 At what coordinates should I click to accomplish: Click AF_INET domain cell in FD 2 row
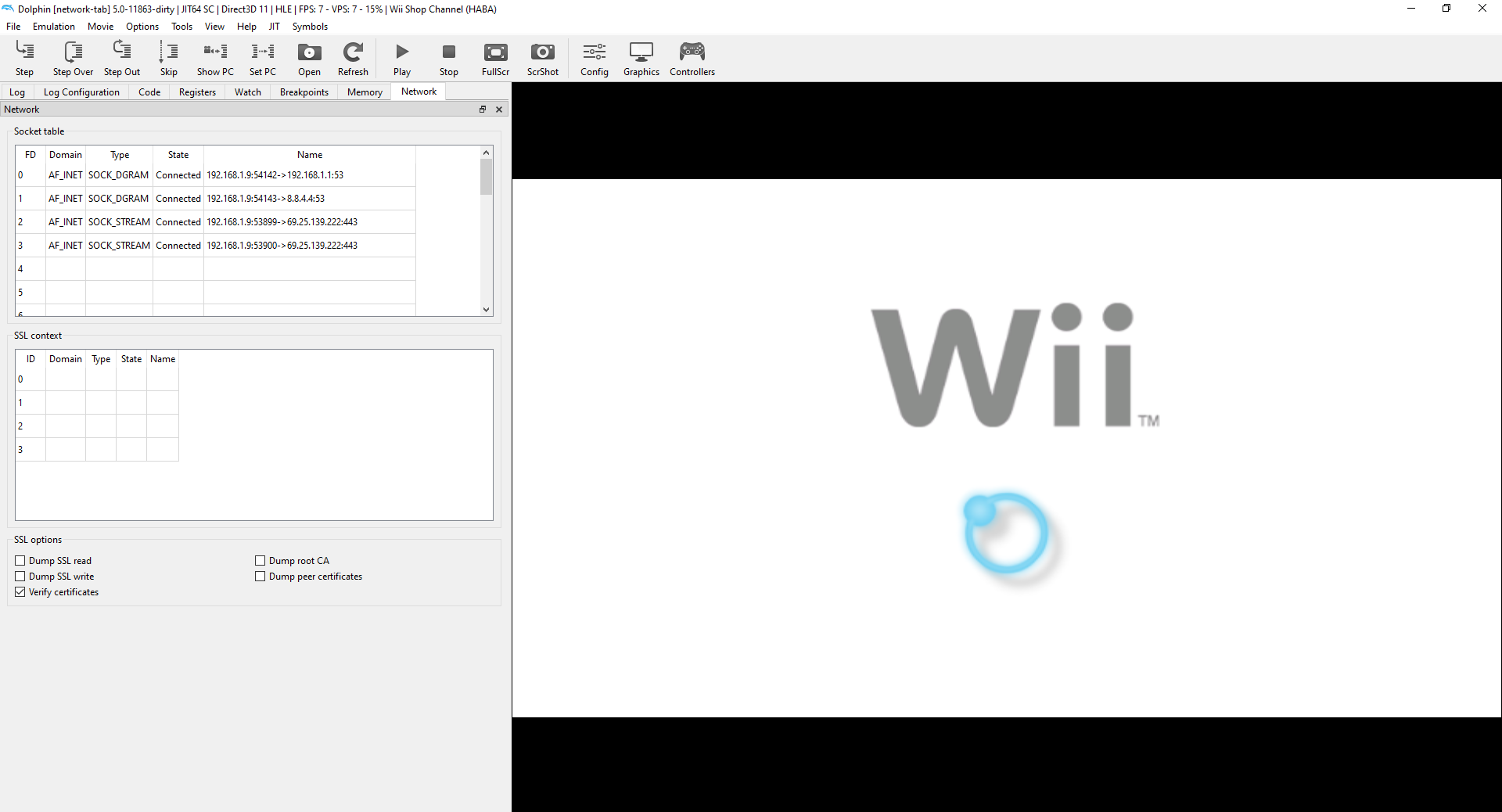click(x=66, y=222)
